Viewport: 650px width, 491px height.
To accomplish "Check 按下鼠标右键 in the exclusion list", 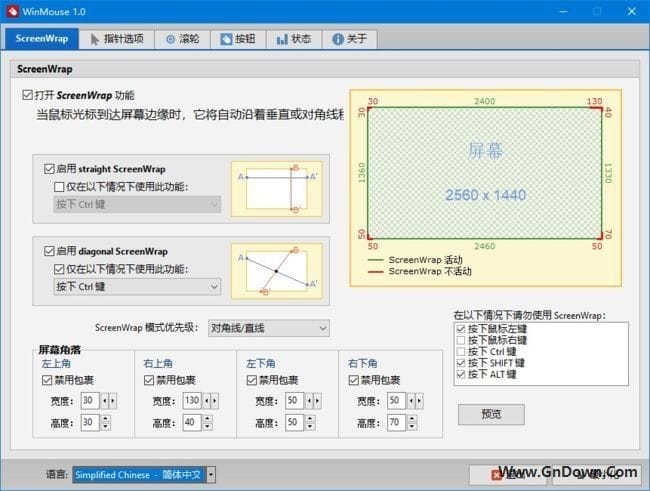I will pyautogui.click(x=461, y=340).
